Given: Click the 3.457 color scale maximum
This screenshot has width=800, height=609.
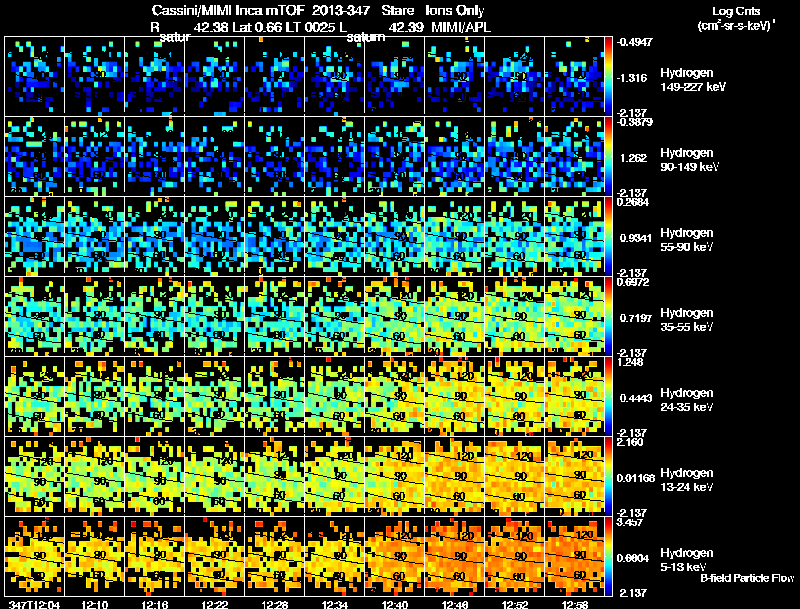Looking at the screenshot, I should click(x=631, y=522).
